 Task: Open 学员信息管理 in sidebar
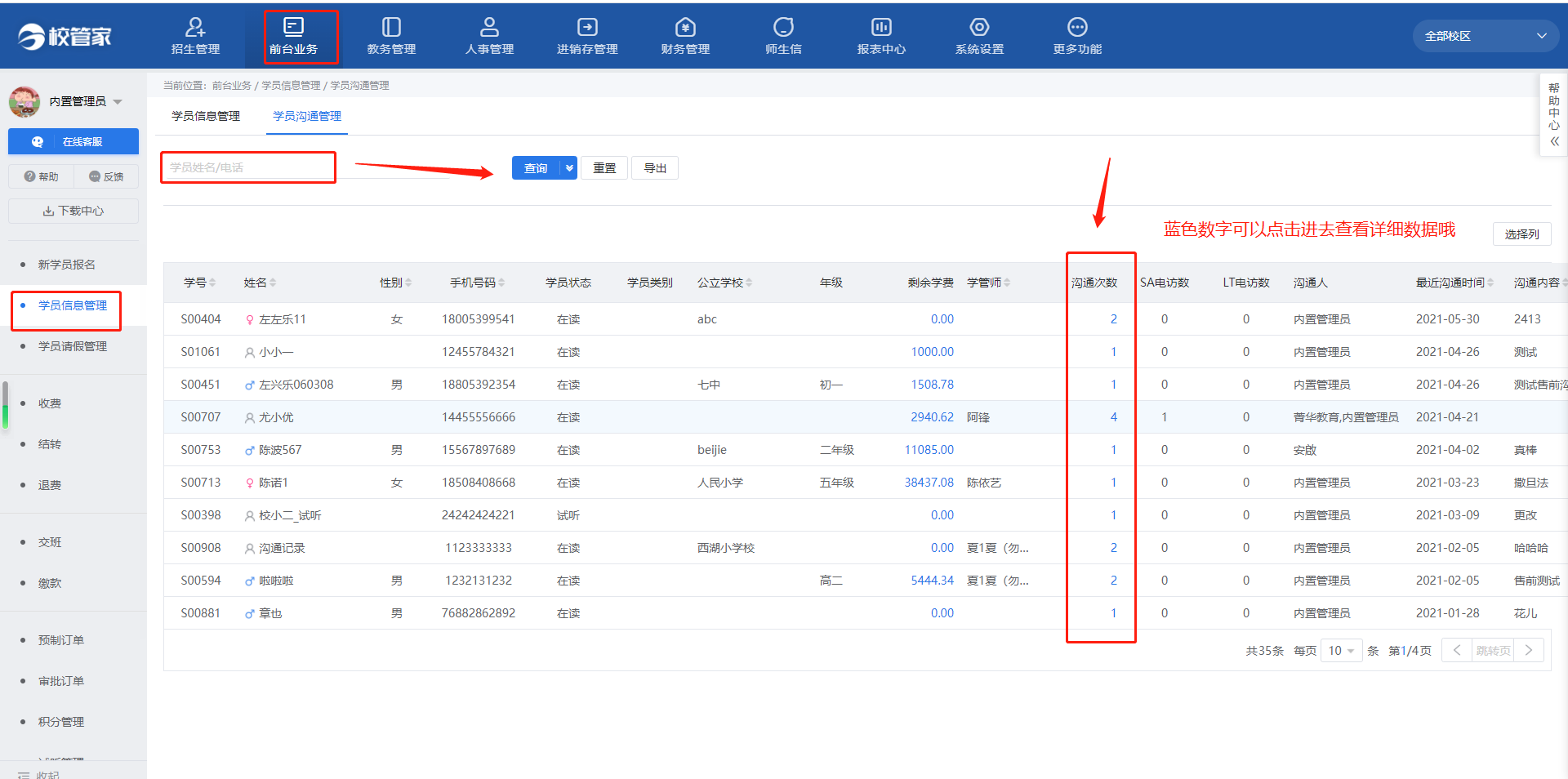(x=73, y=305)
